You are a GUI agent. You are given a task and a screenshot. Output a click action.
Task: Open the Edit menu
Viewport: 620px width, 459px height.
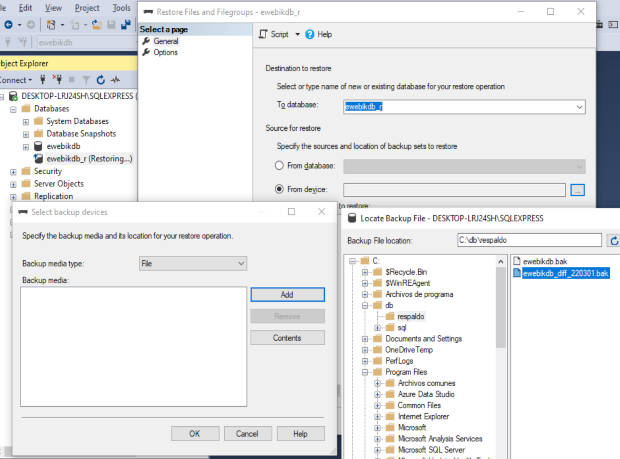25,8
